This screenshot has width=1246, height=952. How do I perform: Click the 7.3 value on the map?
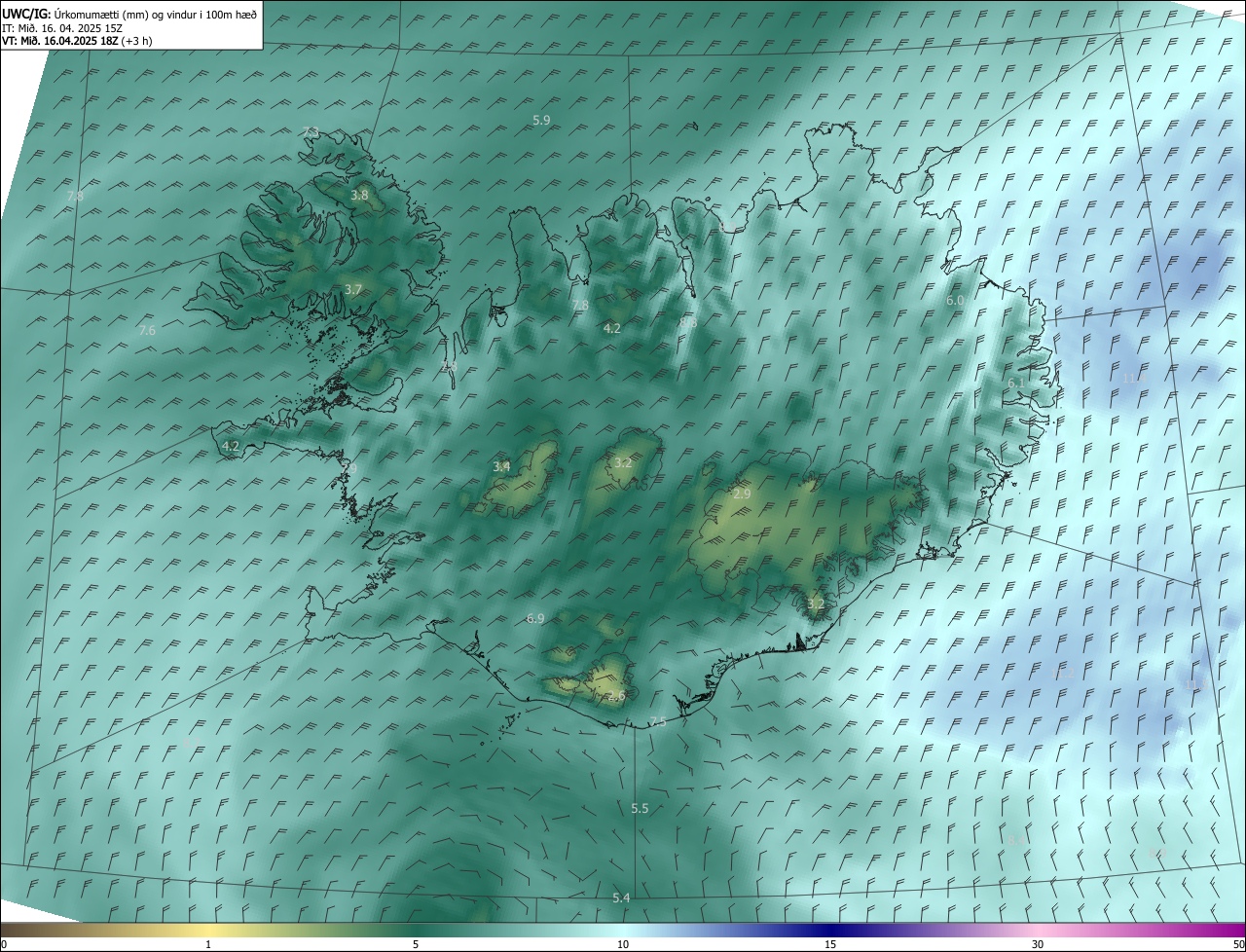[x=311, y=132]
